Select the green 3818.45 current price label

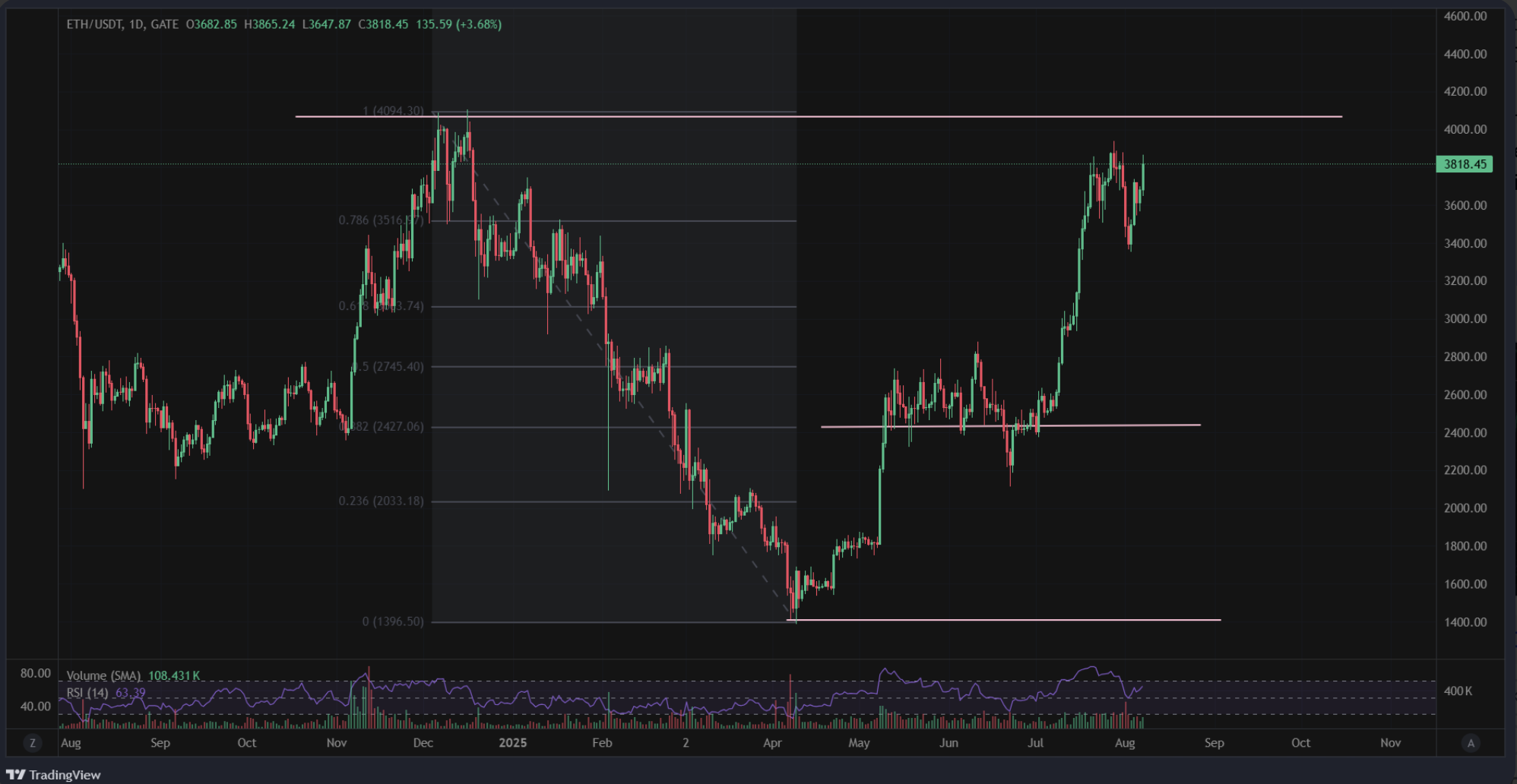[x=1465, y=164]
